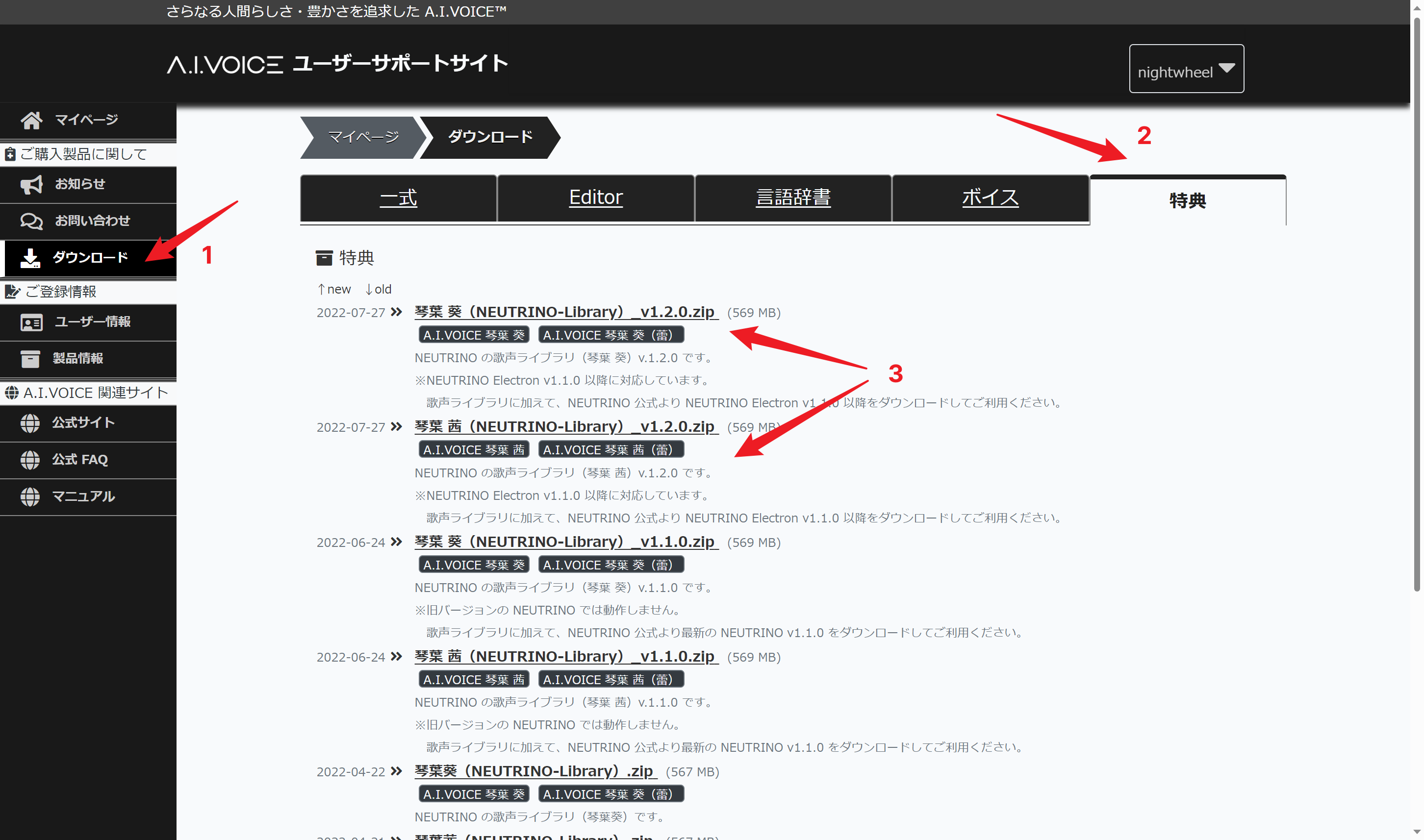This screenshot has width=1424, height=840.
Task: Click A.I.VOICE 琴葉 葵（蕾）tag under 葵 v1.2.0
Action: coord(611,335)
